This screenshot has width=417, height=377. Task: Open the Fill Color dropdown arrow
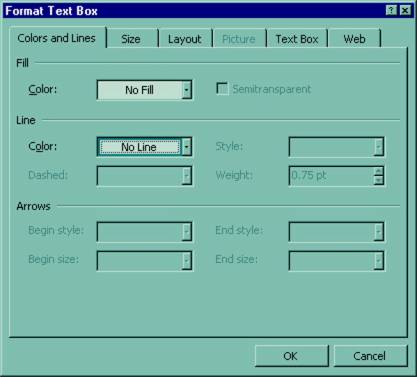[187, 90]
